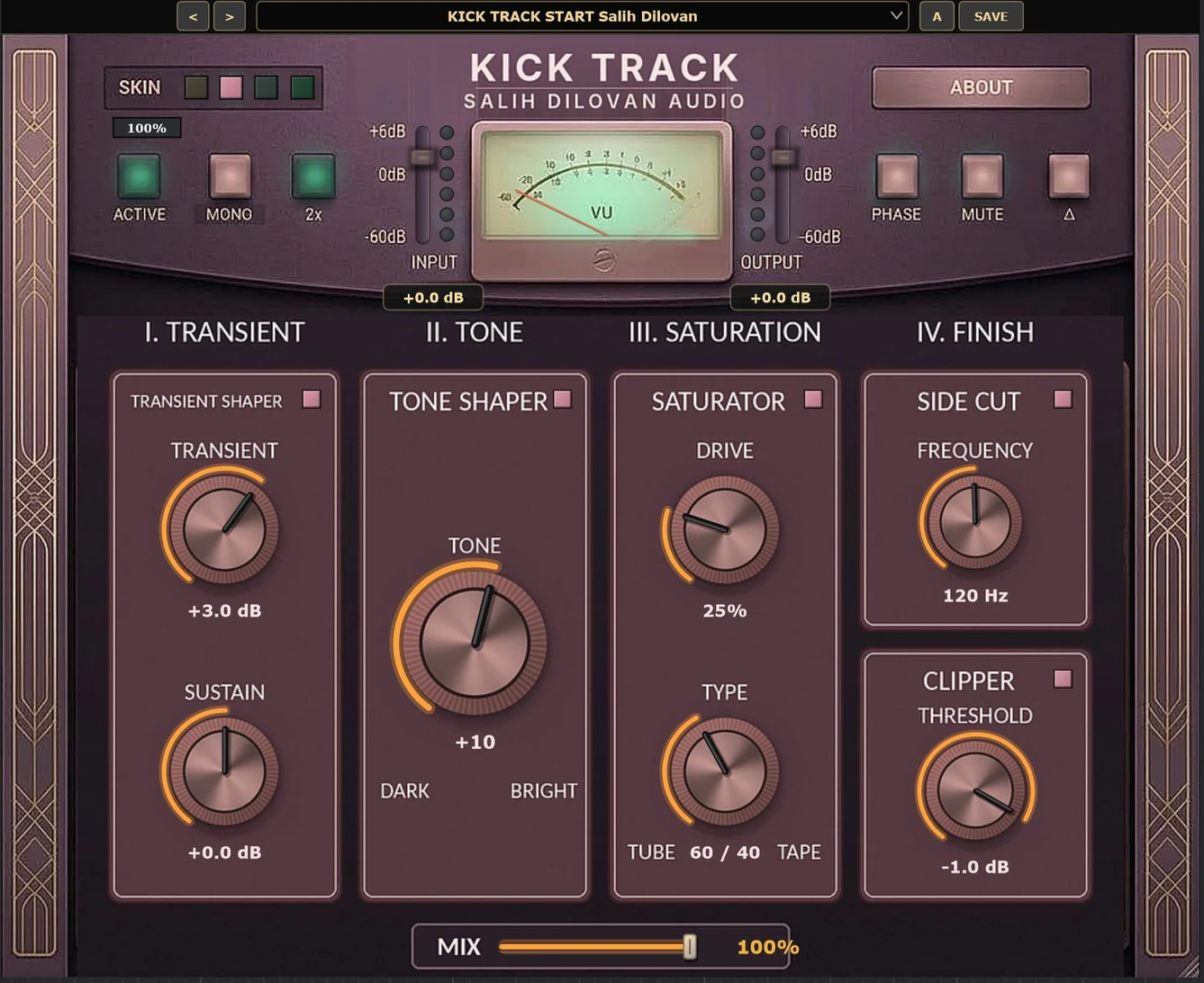Enable the TONE SHAPER module switch
Viewport: 1204px width, 983px height.
[x=563, y=399]
